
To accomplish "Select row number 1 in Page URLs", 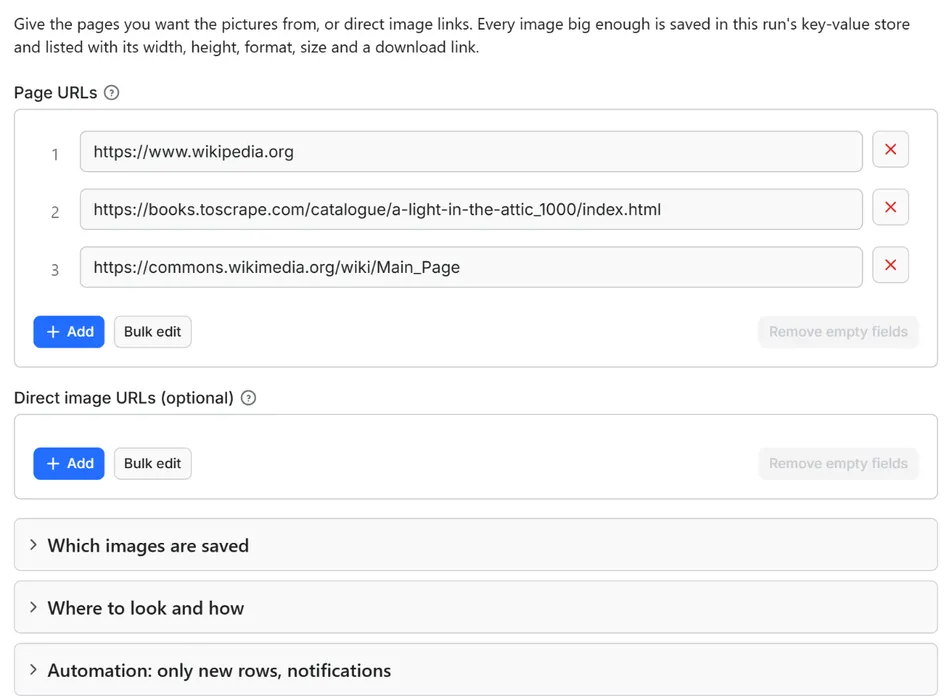I will point(55,154).
